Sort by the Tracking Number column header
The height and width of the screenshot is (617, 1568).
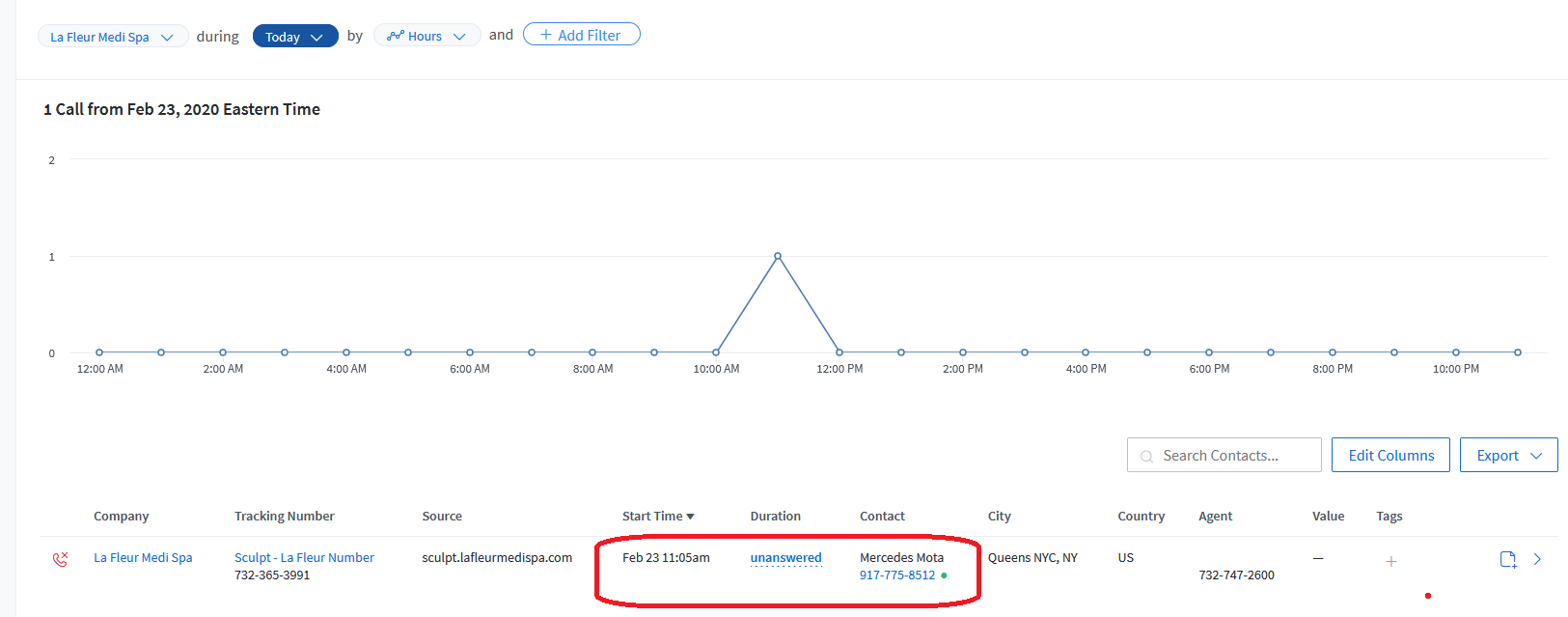point(285,517)
